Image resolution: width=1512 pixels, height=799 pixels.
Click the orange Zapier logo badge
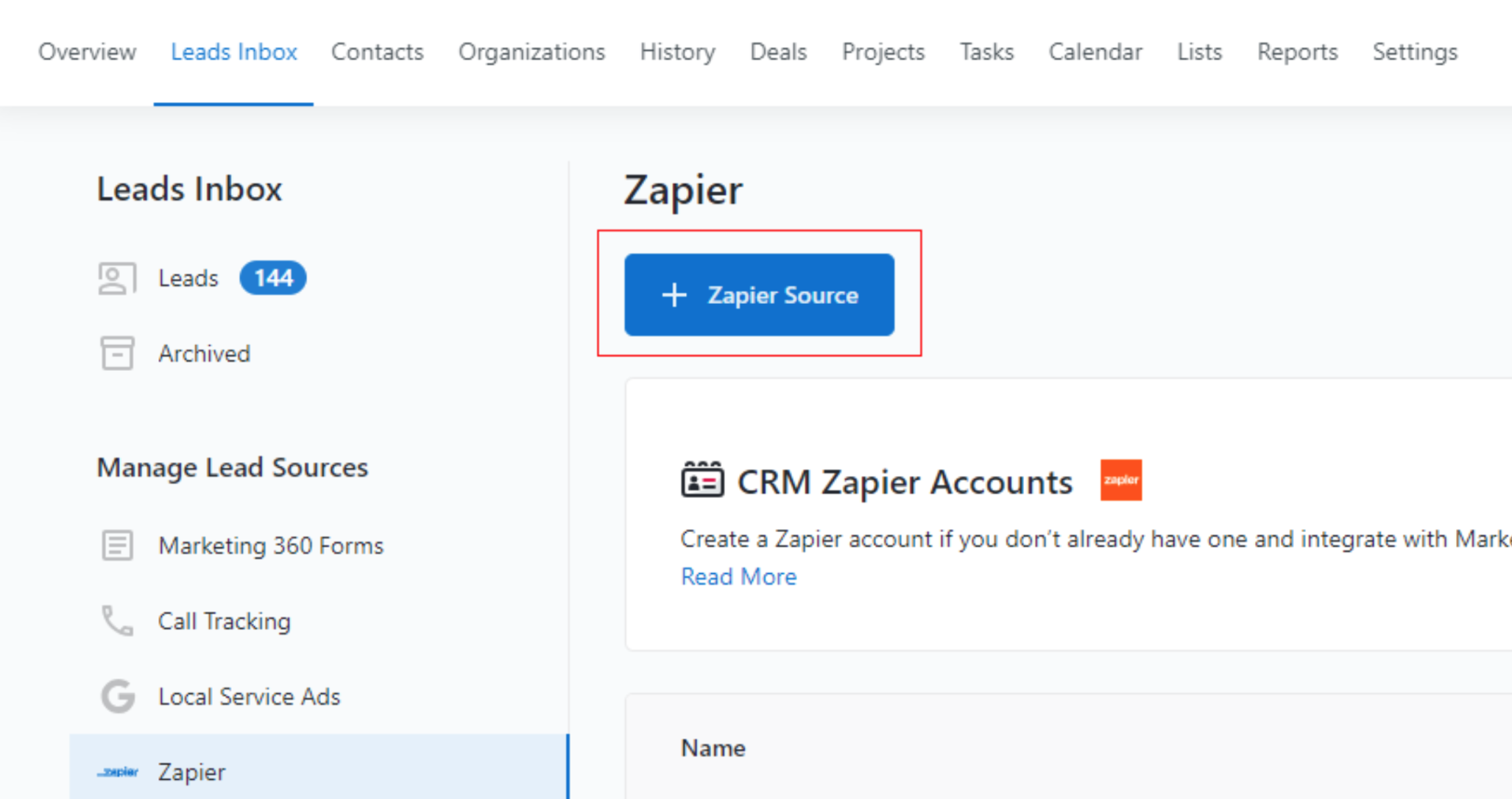tap(1120, 480)
